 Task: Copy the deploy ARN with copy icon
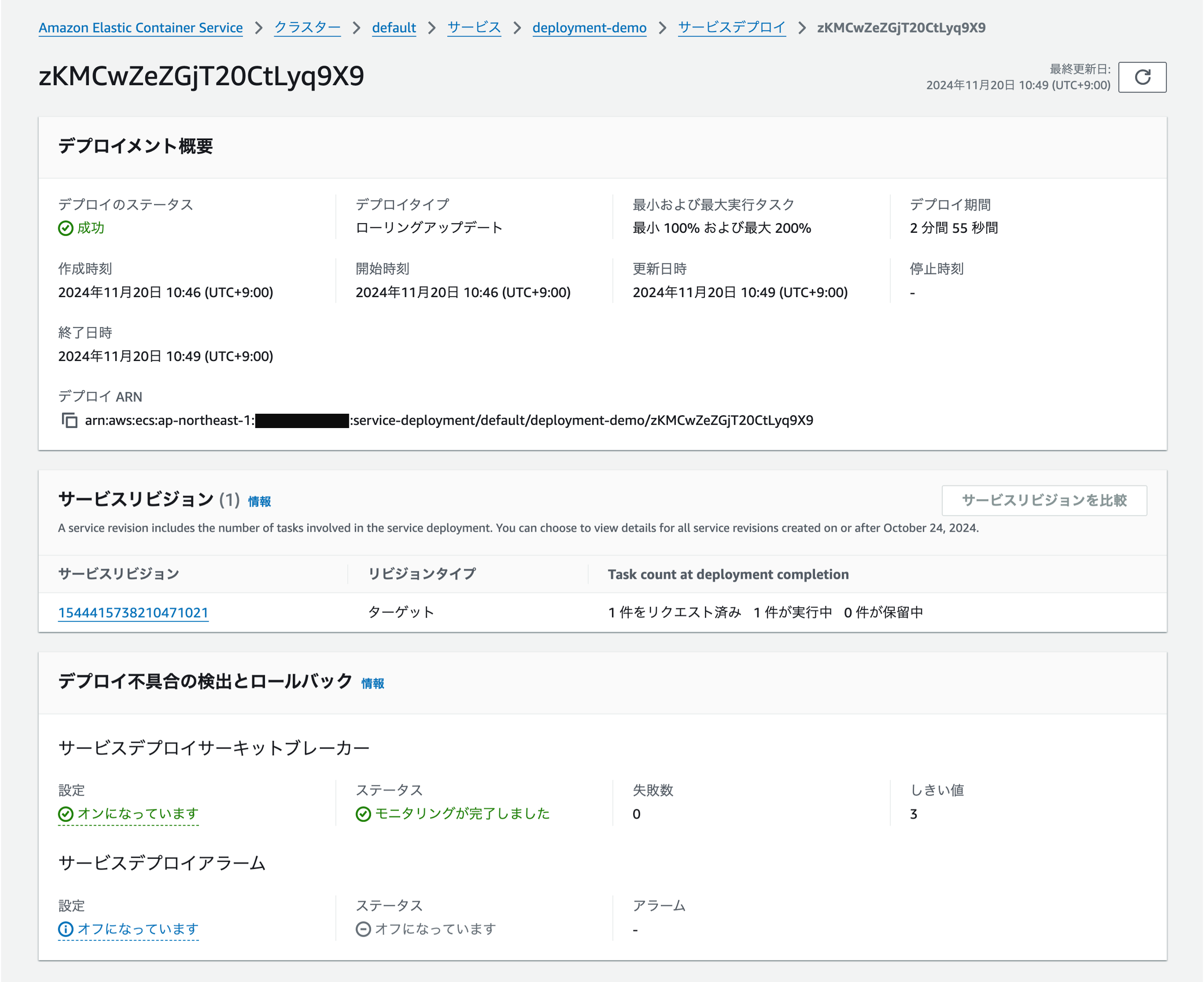pyautogui.click(x=69, y=420)
